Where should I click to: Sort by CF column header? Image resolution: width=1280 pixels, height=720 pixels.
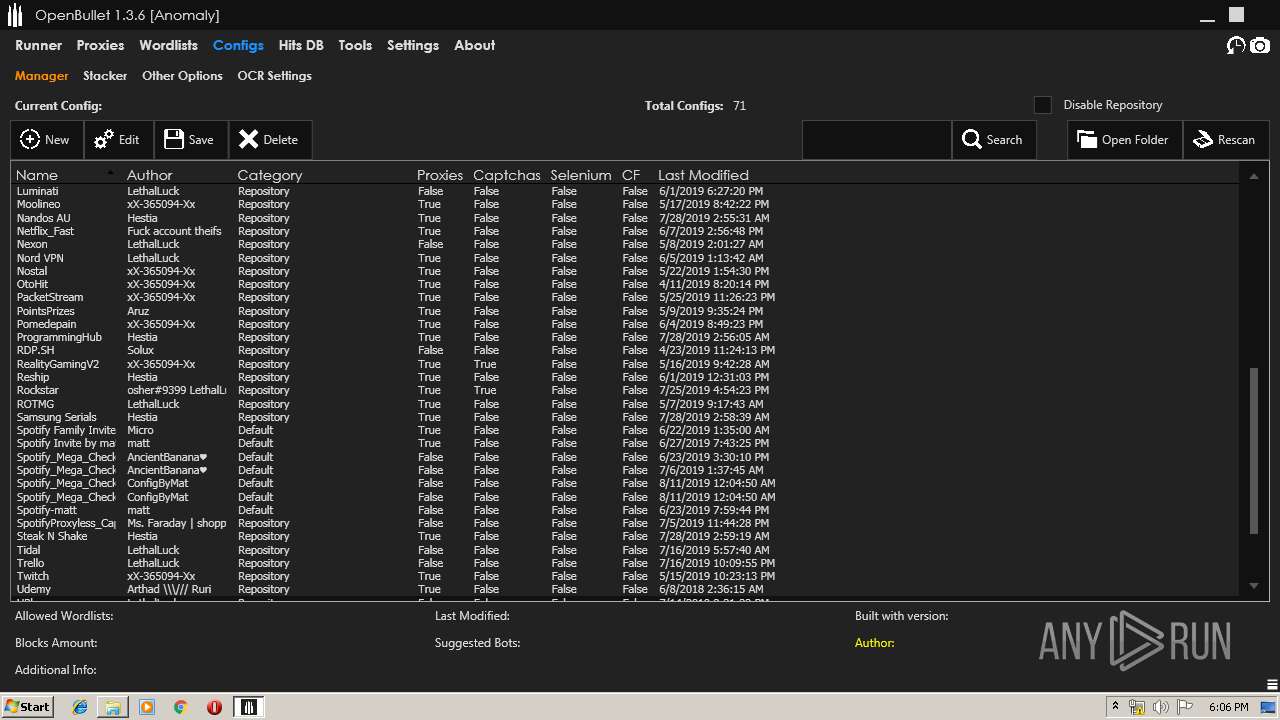point(631,175)
